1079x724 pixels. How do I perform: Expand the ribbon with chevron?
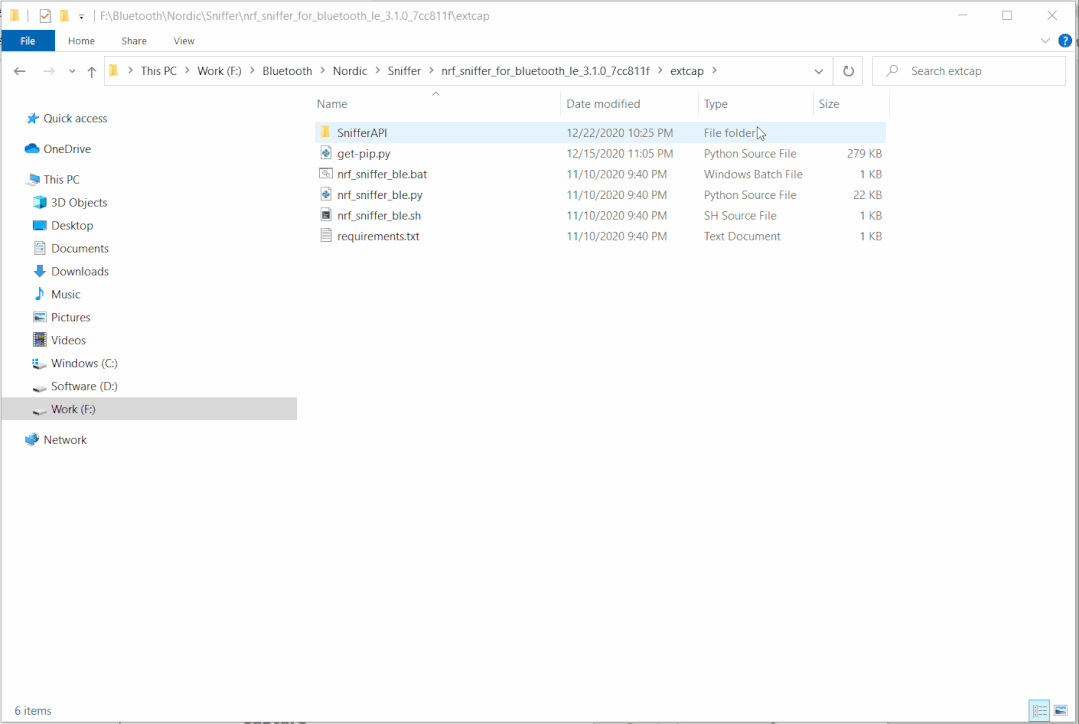[1045, 41]
